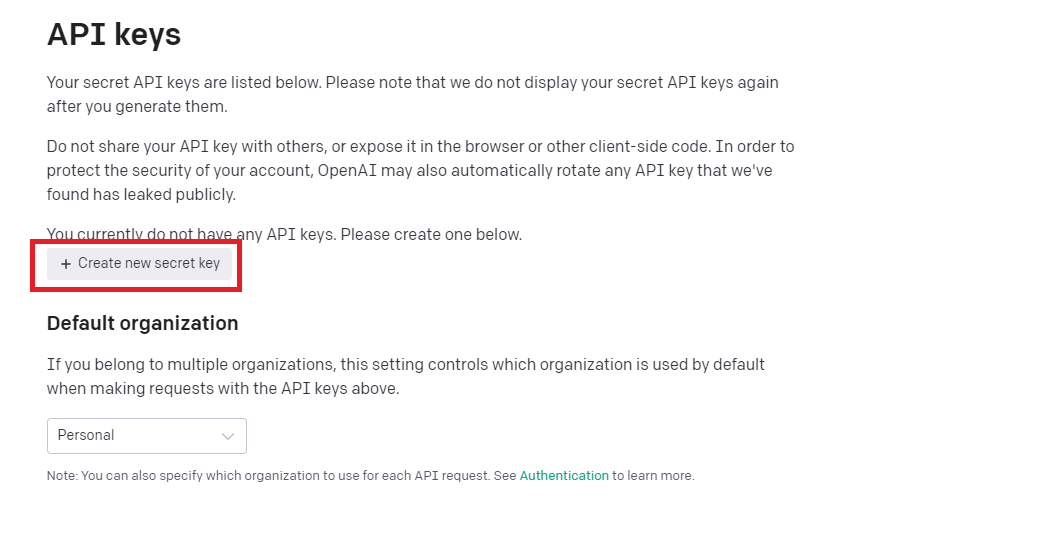The image size is (1046, 540).
Task: Open the Personal organization dropdown
Action: coord(146,436)
